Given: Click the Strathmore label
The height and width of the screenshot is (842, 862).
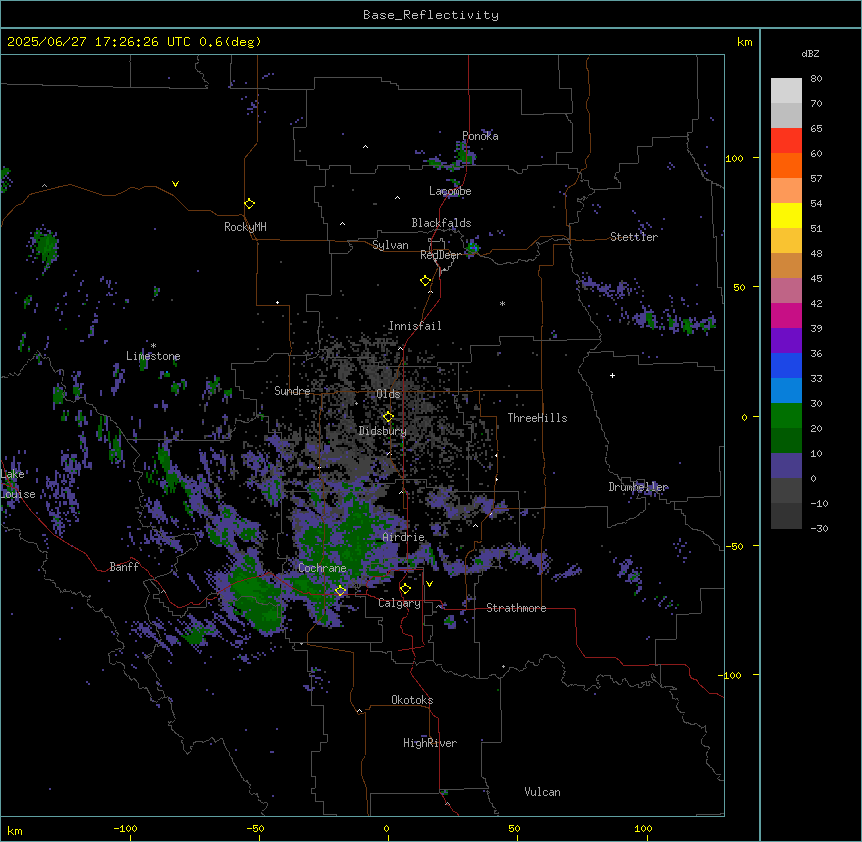Looking at the screenshot, I should click(516, 608).
